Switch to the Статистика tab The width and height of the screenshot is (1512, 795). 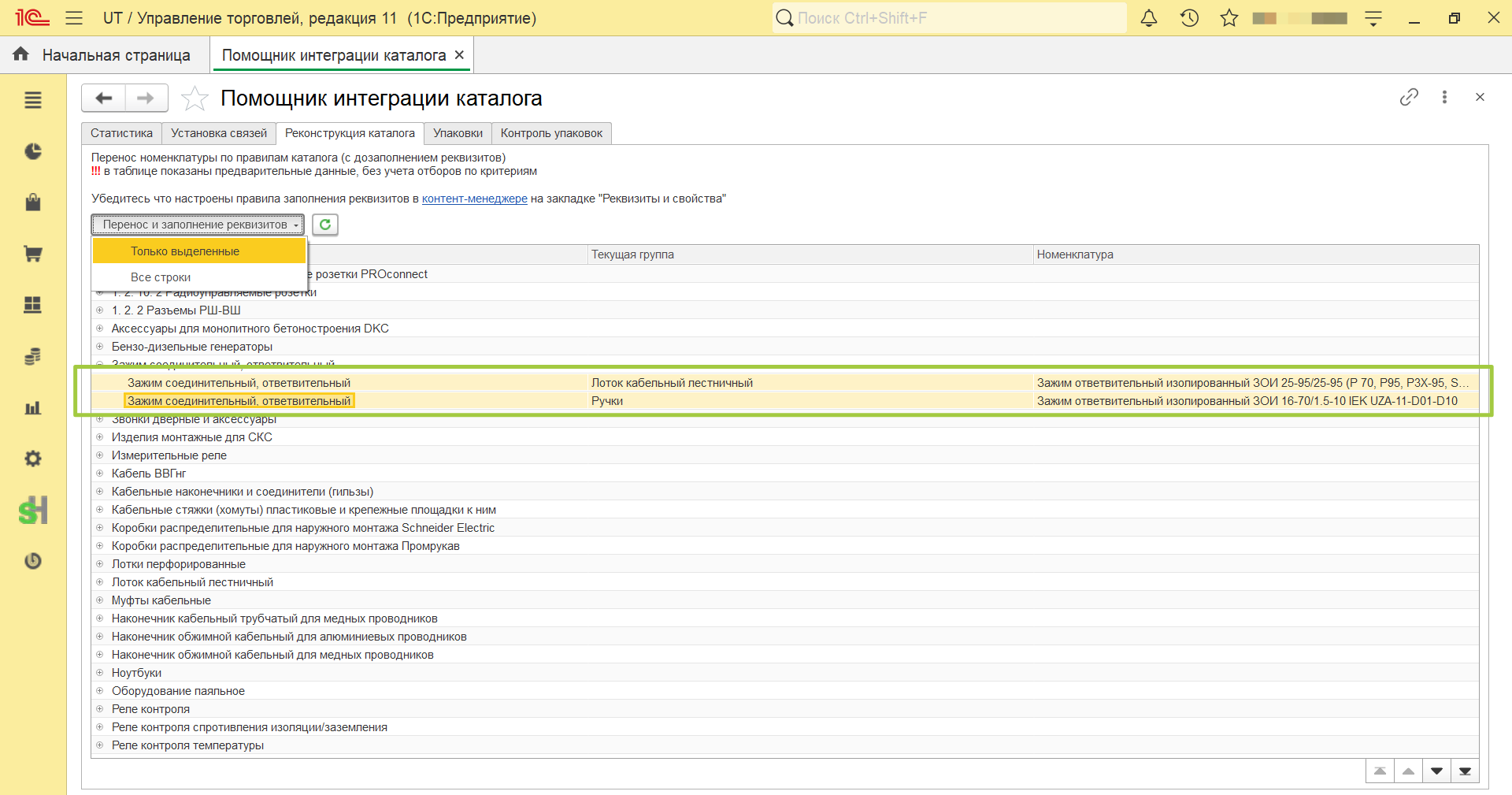click(x=121, y=133)
